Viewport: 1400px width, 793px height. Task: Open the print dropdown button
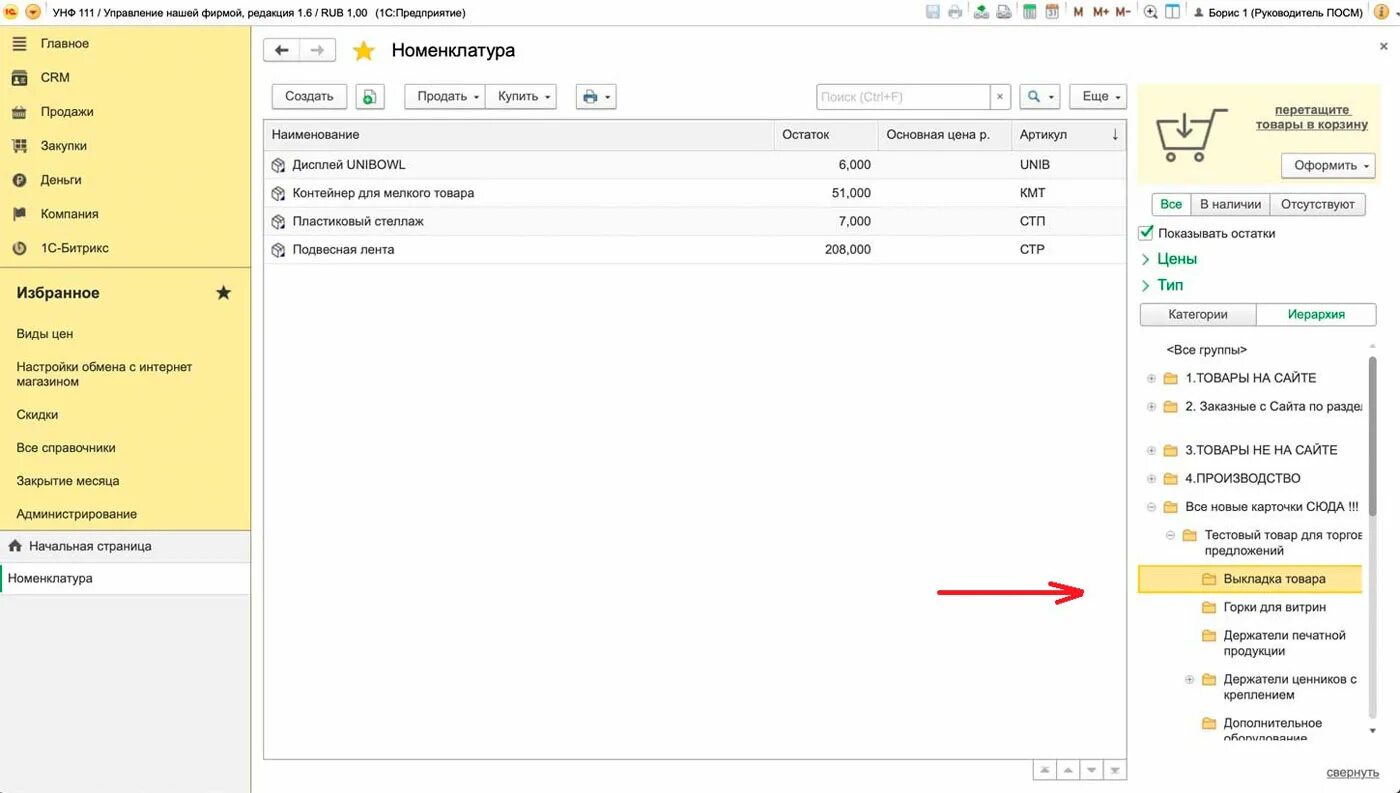[595, 96]
